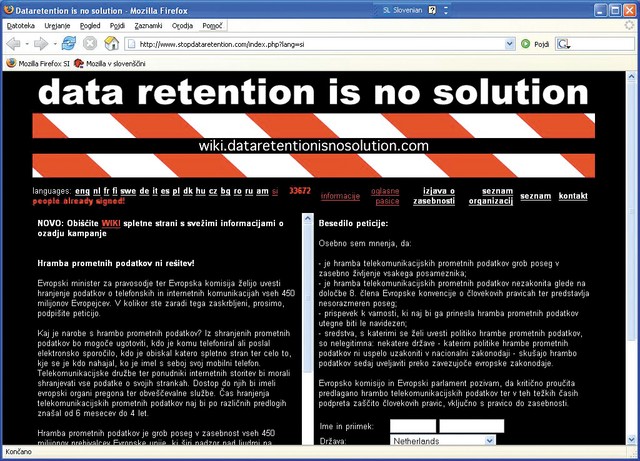The height and width of the screenshot is (461, 640).
Task: Click the standalone seznam link
Action: pos(536,196)
